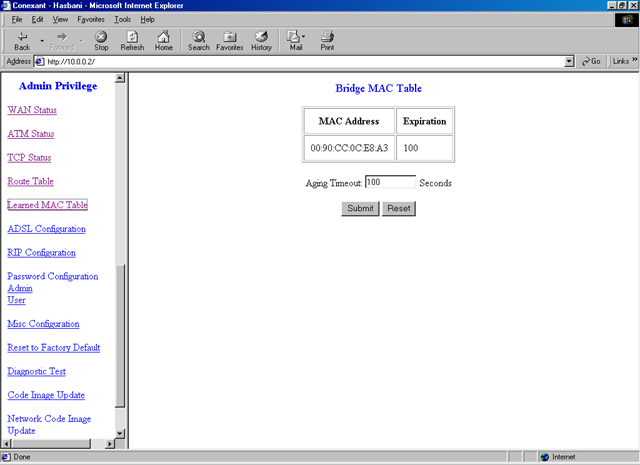Image resolution: width=640 pixels, height=465 pixels.
Task: Click Reset to Factory Default link
Action: (x=53, y=347)
